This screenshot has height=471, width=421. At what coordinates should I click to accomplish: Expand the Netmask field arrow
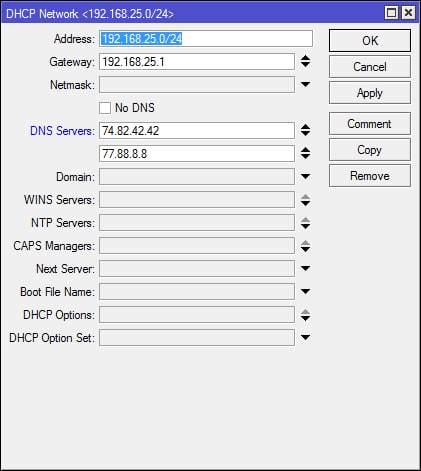[305, 85]
